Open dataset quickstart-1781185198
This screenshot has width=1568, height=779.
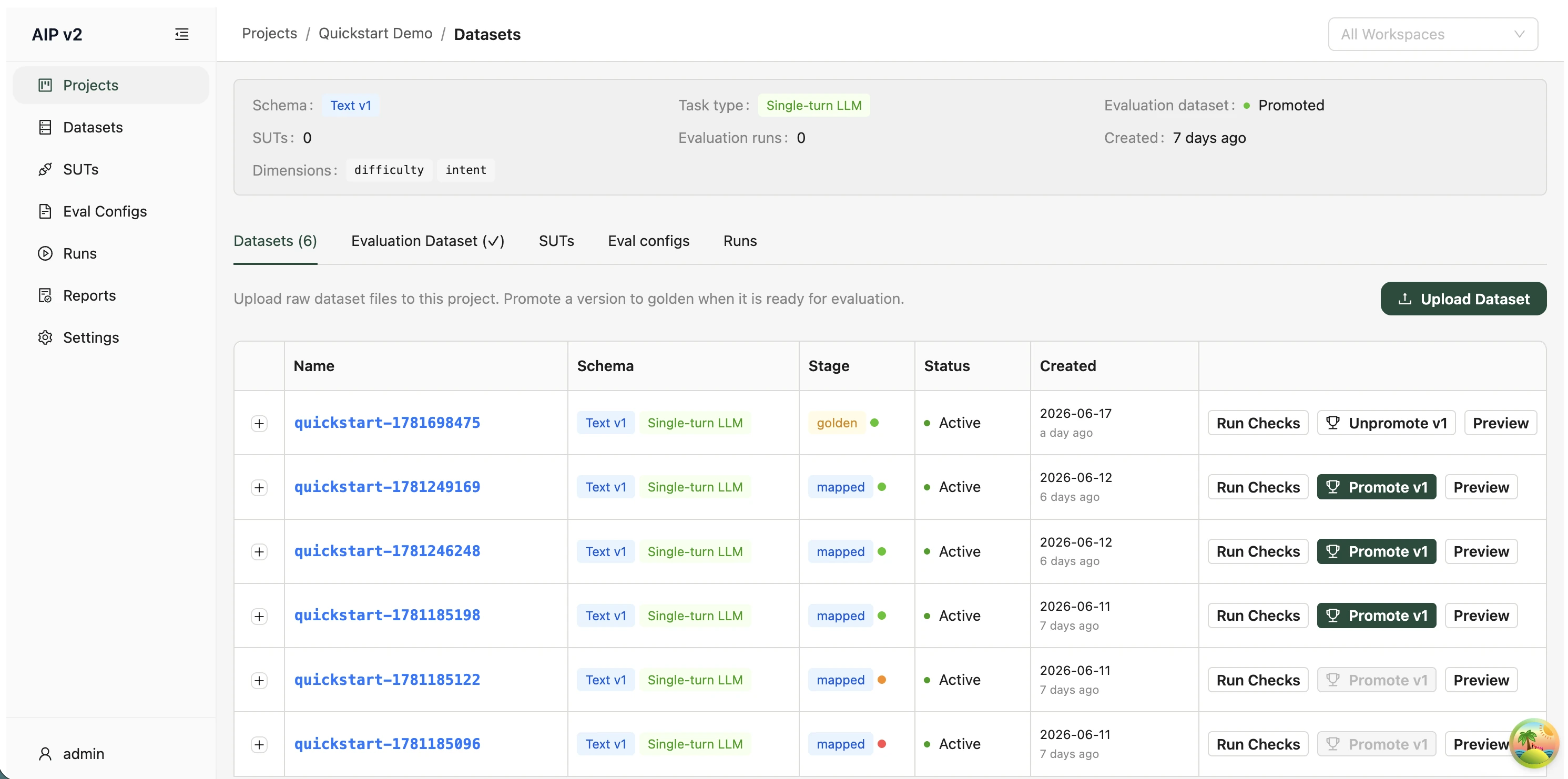[387, 616]
